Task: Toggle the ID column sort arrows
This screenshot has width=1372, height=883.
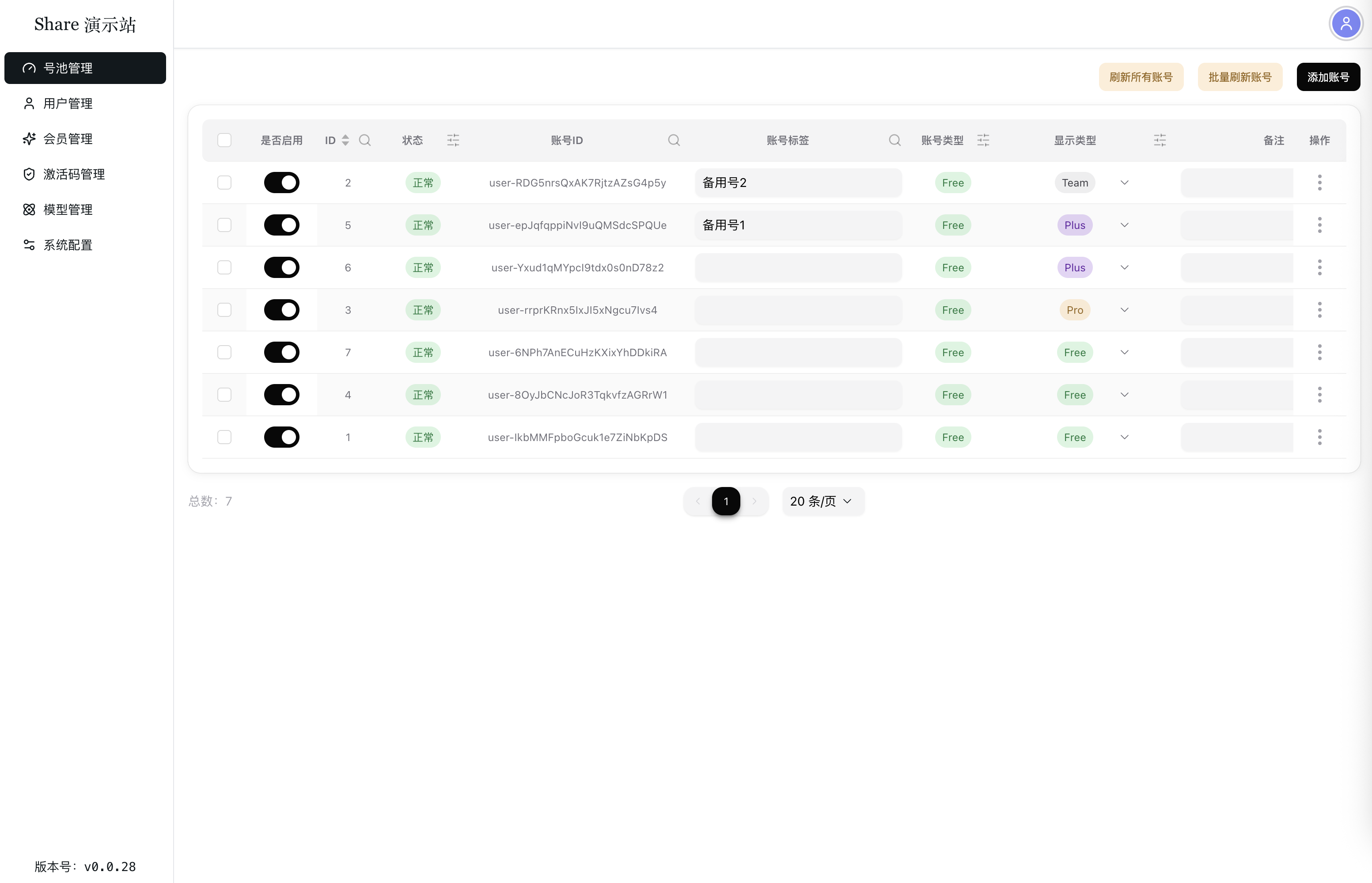Action: point(345,140)
